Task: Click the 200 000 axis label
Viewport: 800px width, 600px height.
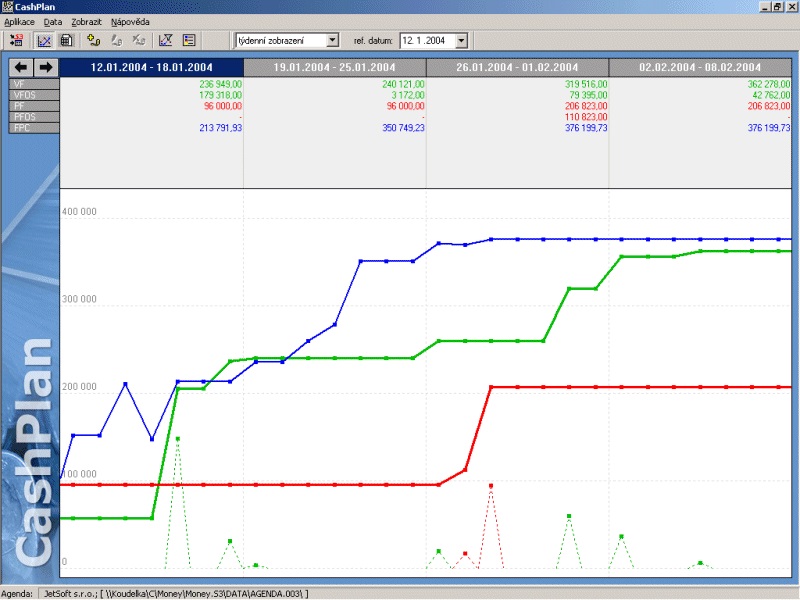Action: [x=79, y=387]
